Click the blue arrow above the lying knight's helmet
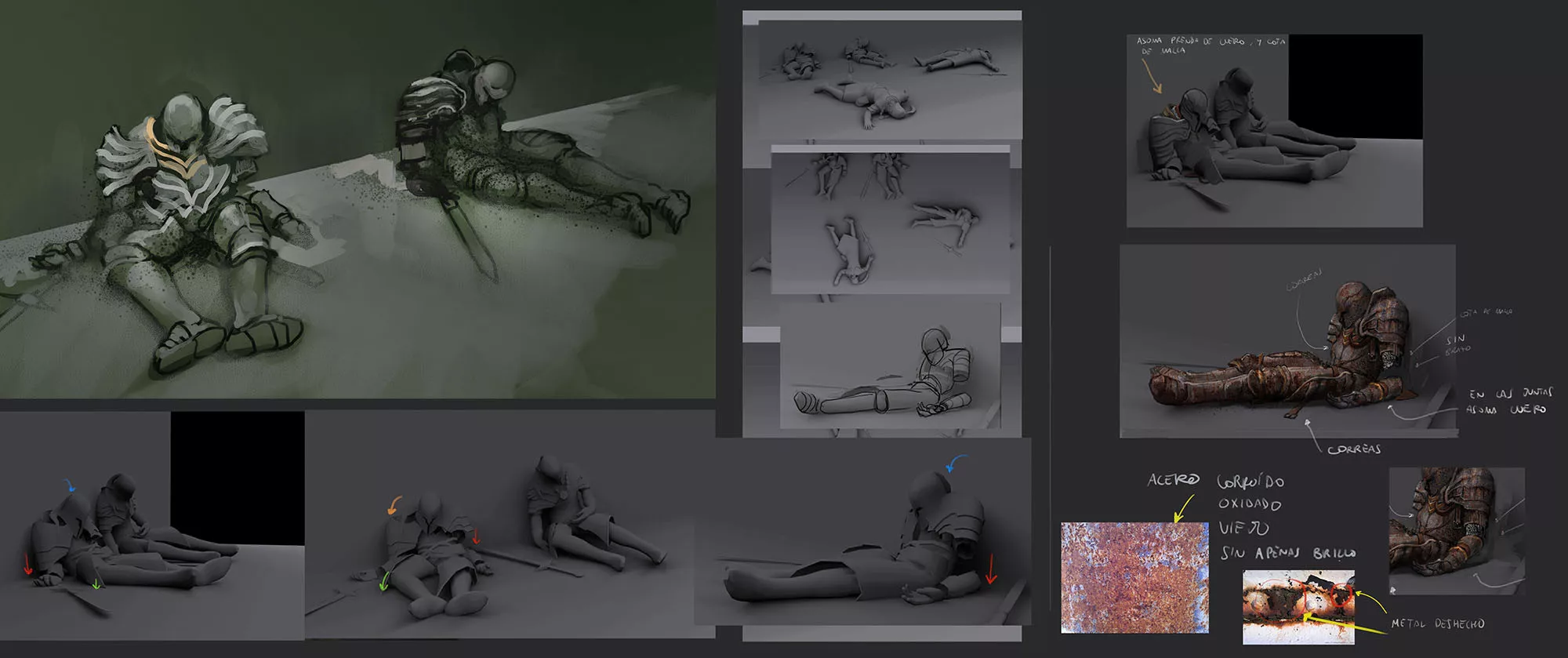 [956, 464]
